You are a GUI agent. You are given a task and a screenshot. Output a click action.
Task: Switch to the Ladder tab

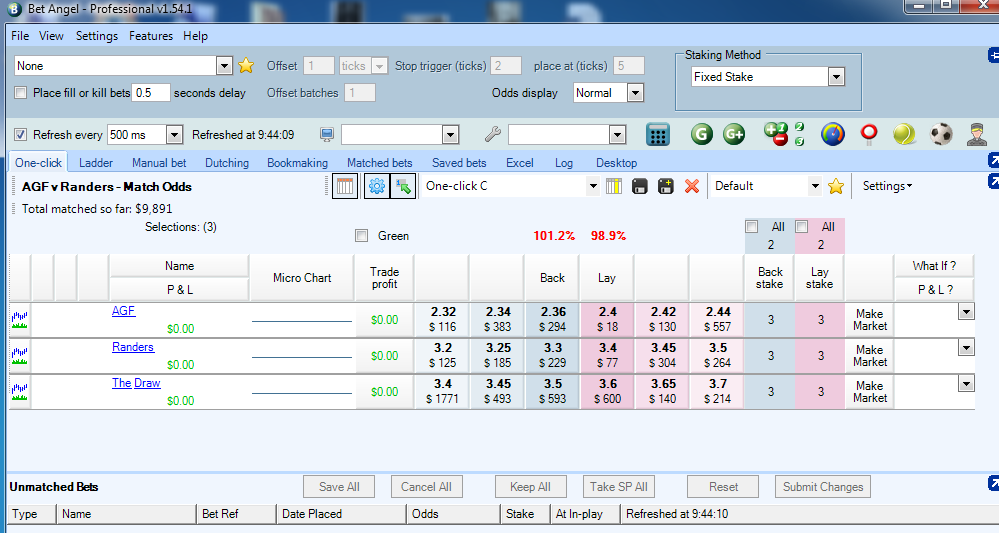tap(96, 163)
